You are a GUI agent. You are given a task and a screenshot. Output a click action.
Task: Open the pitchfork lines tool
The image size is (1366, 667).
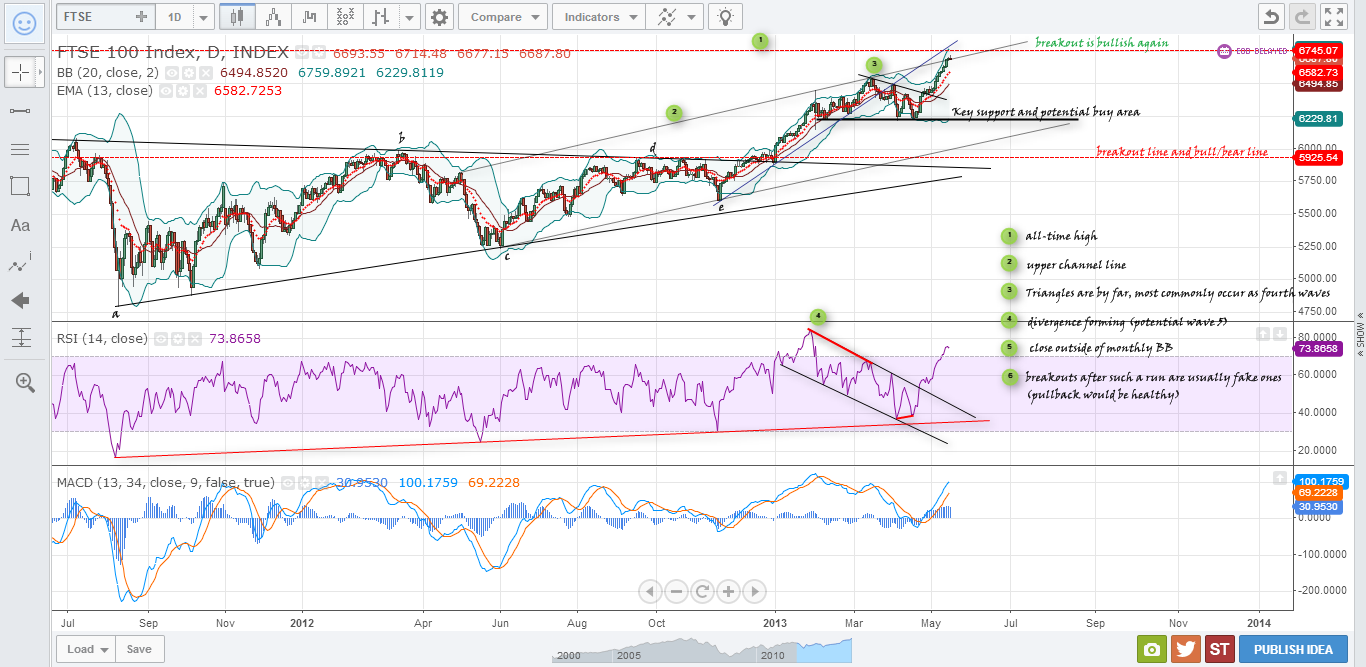coord(20,149)
